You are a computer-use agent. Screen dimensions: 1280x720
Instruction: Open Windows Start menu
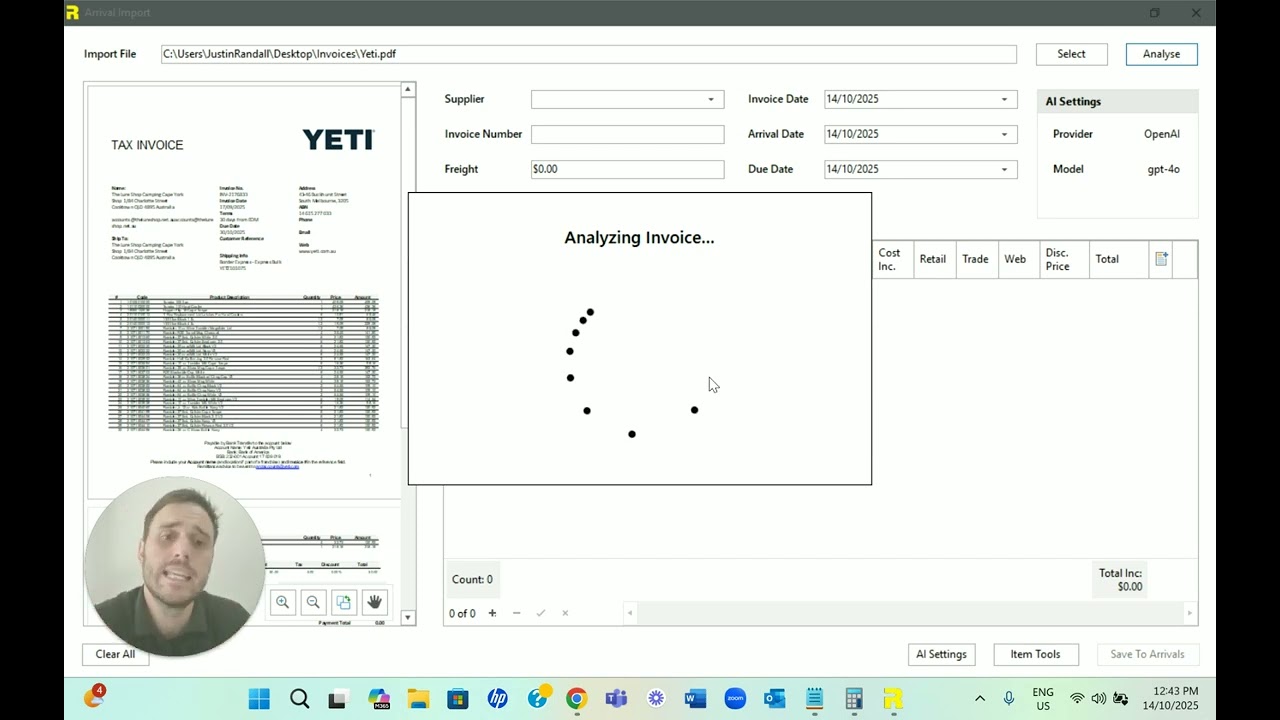pyautogui.click(x=259, y=698)
